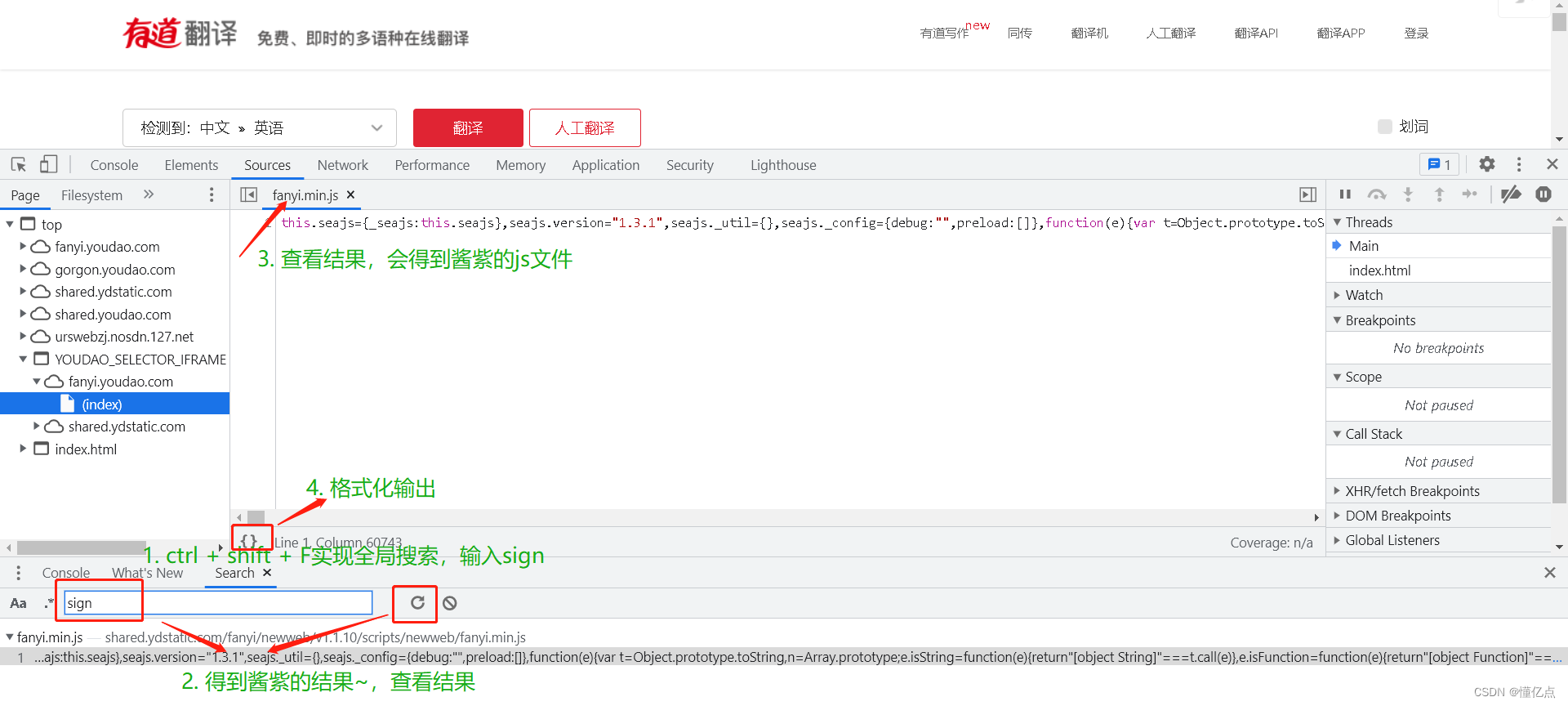This screenshot has width=1568, height=706.
Task: Switch to the Elements tab
Action: coord(191,164)
